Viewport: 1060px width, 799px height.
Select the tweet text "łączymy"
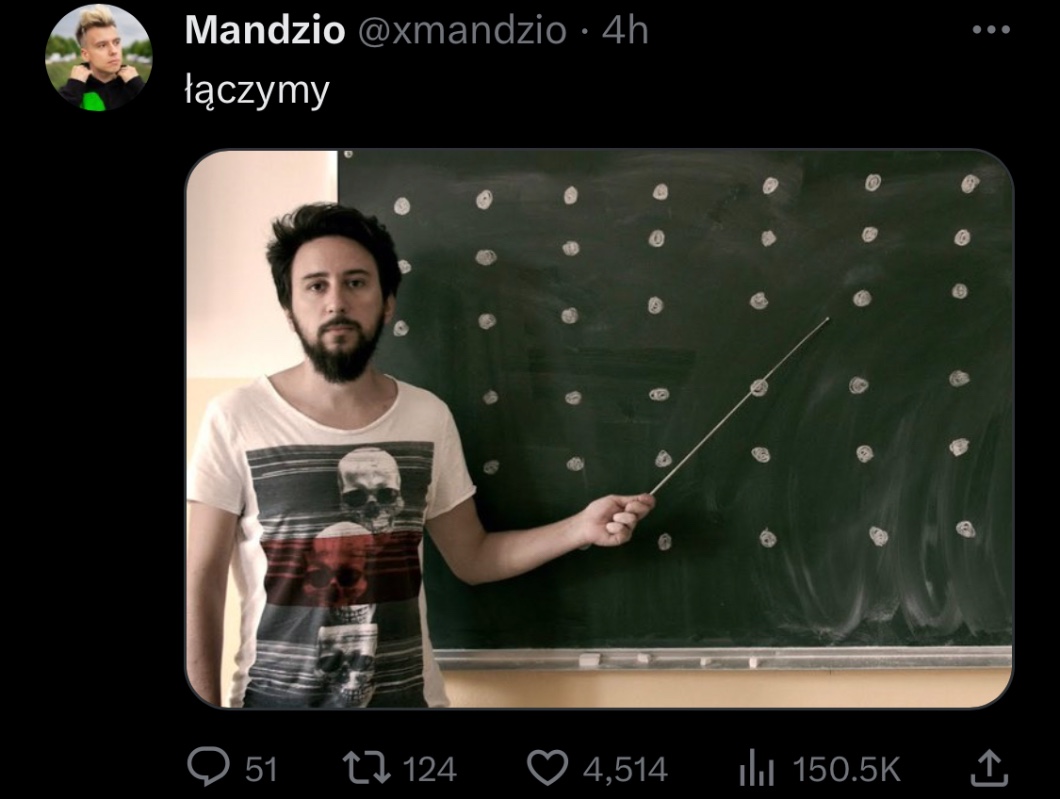point(257,90)
